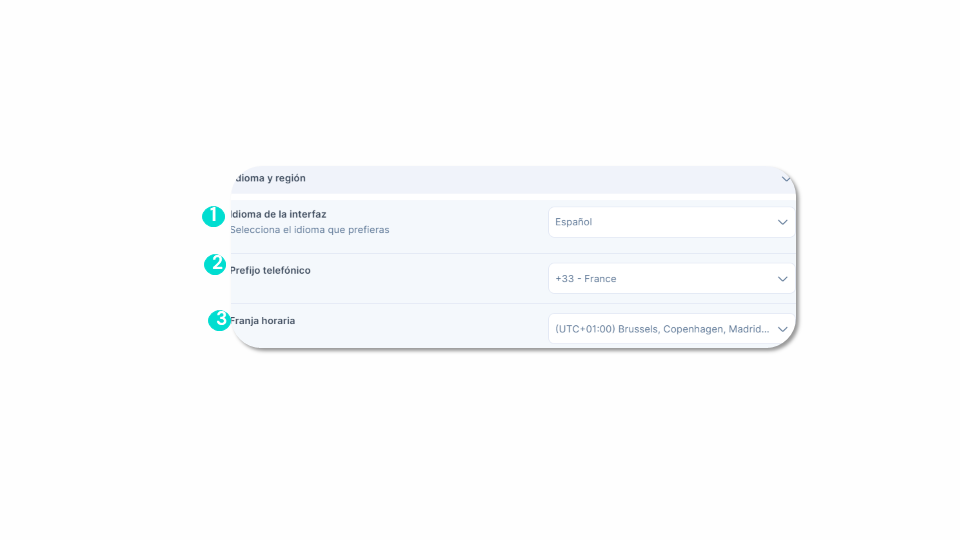Viewport: 960px width, 540px height.
Task: Select the +33 - France value text
Action: pos(586,279)
